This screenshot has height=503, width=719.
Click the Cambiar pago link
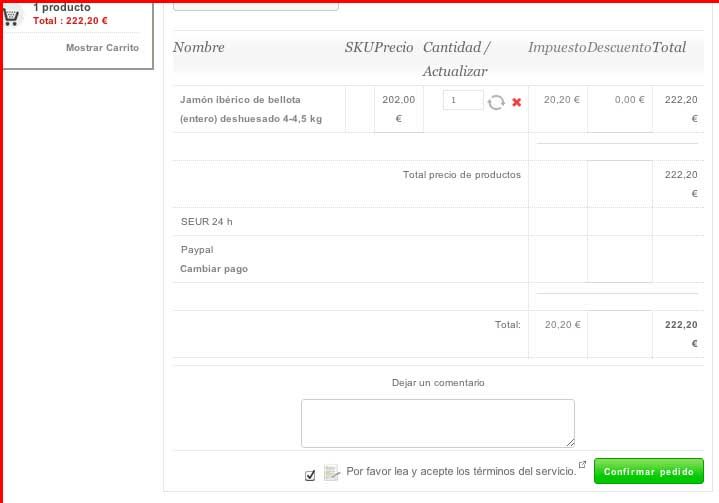coord(214,269)
